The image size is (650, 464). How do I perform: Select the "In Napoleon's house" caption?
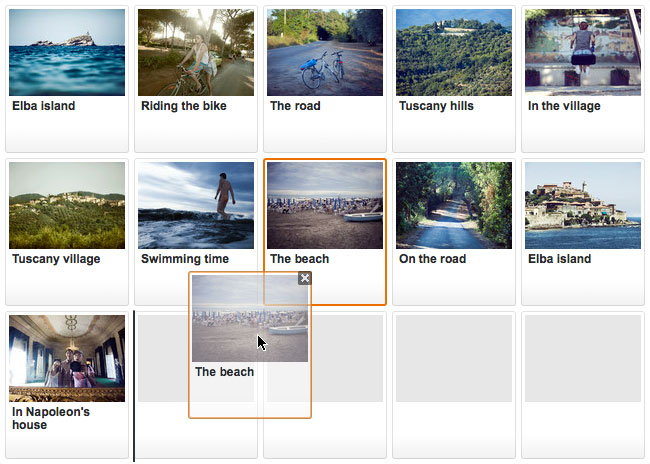tap(51, 418)
